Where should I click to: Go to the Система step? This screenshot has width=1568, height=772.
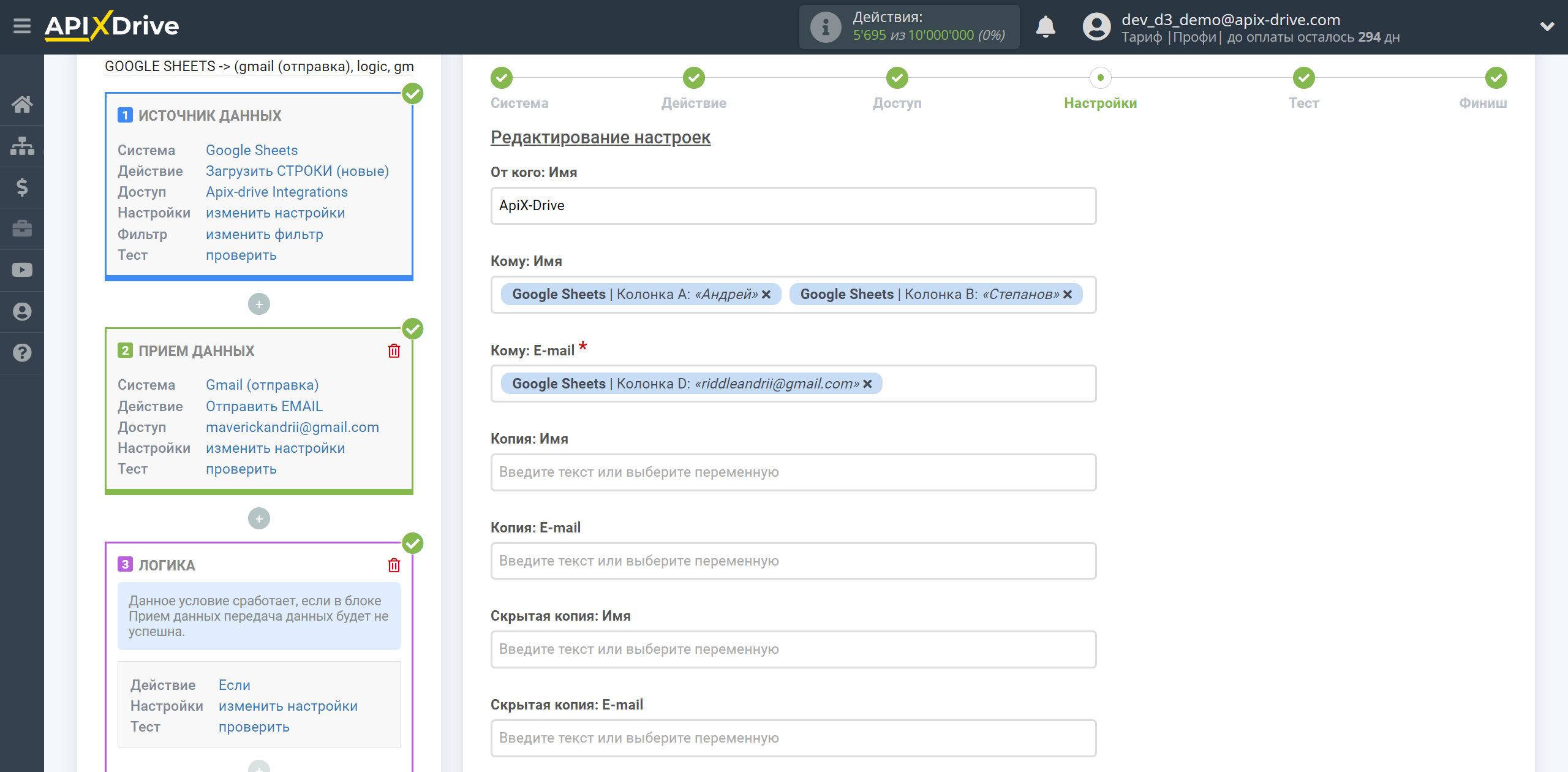click(x=502, y=78)
